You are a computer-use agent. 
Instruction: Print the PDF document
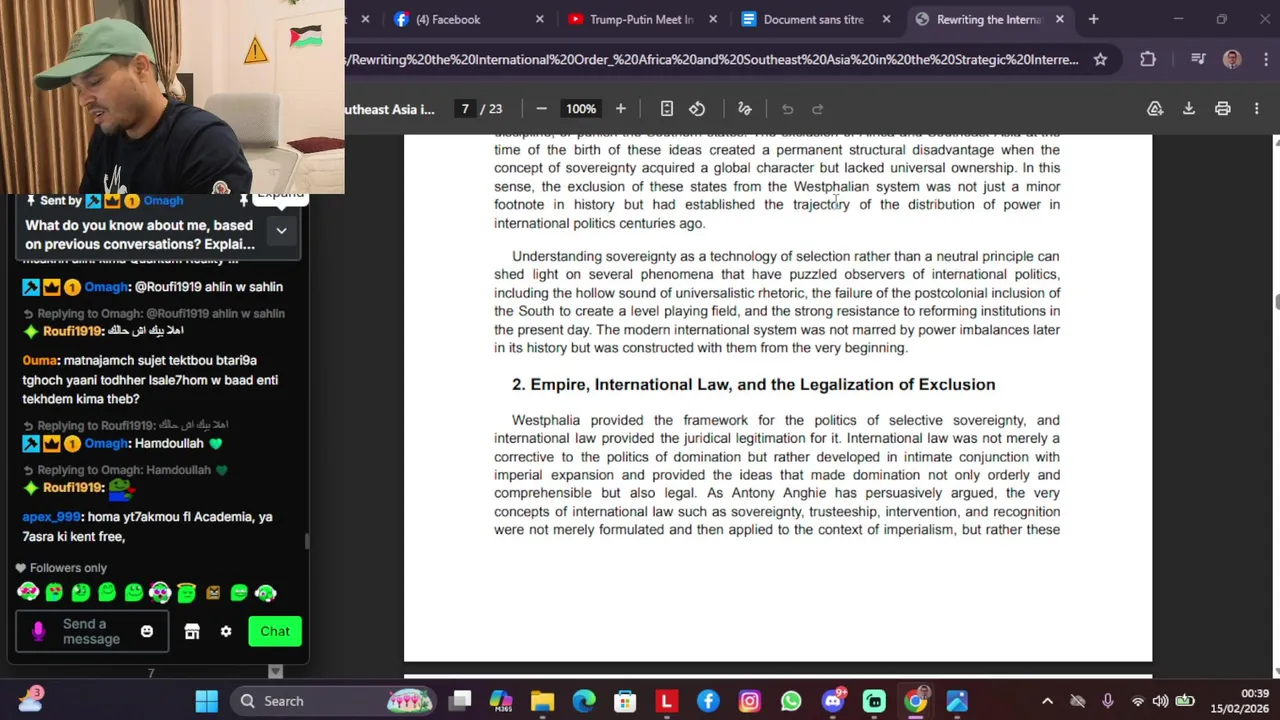tap(1222, 109)
